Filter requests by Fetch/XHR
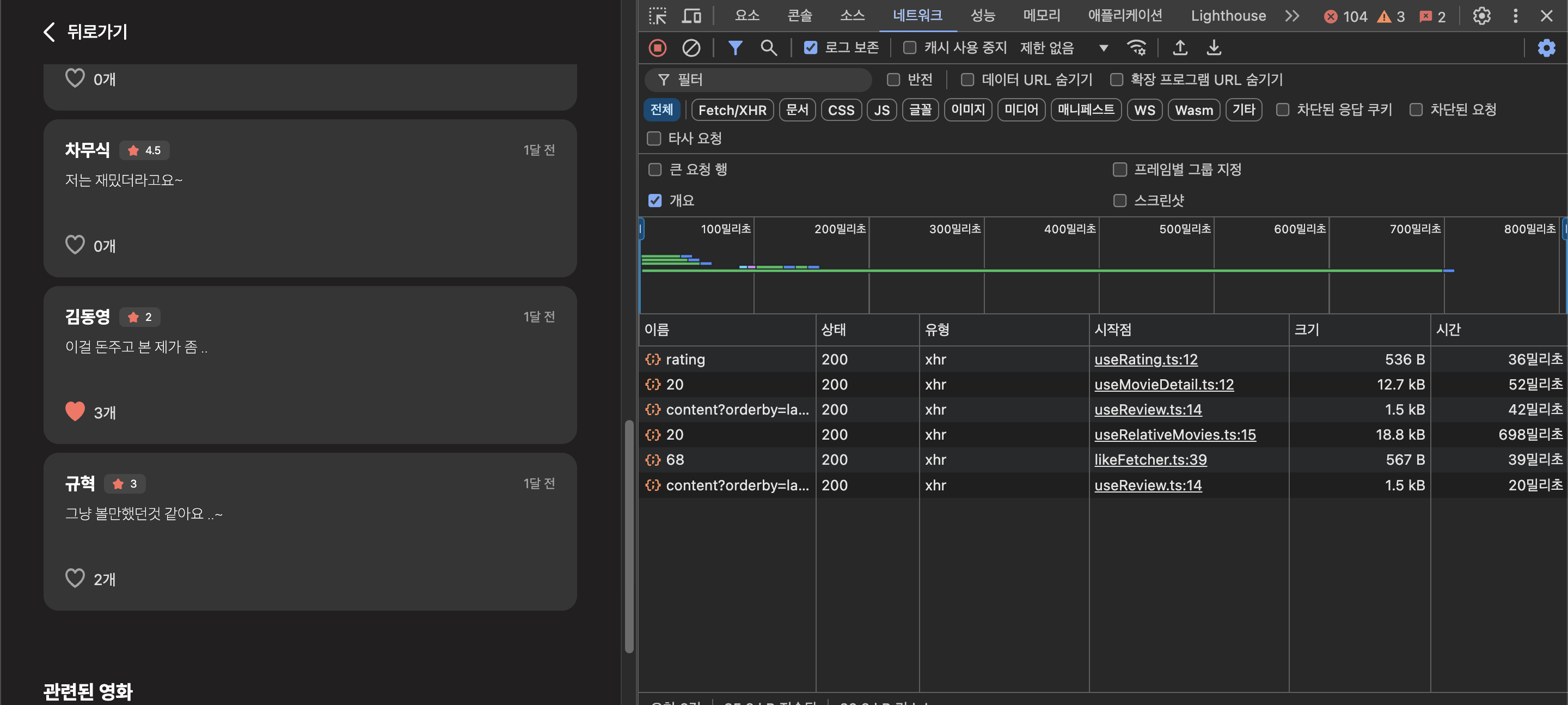This screenshot has height=705, width=1568. [732, 110]
